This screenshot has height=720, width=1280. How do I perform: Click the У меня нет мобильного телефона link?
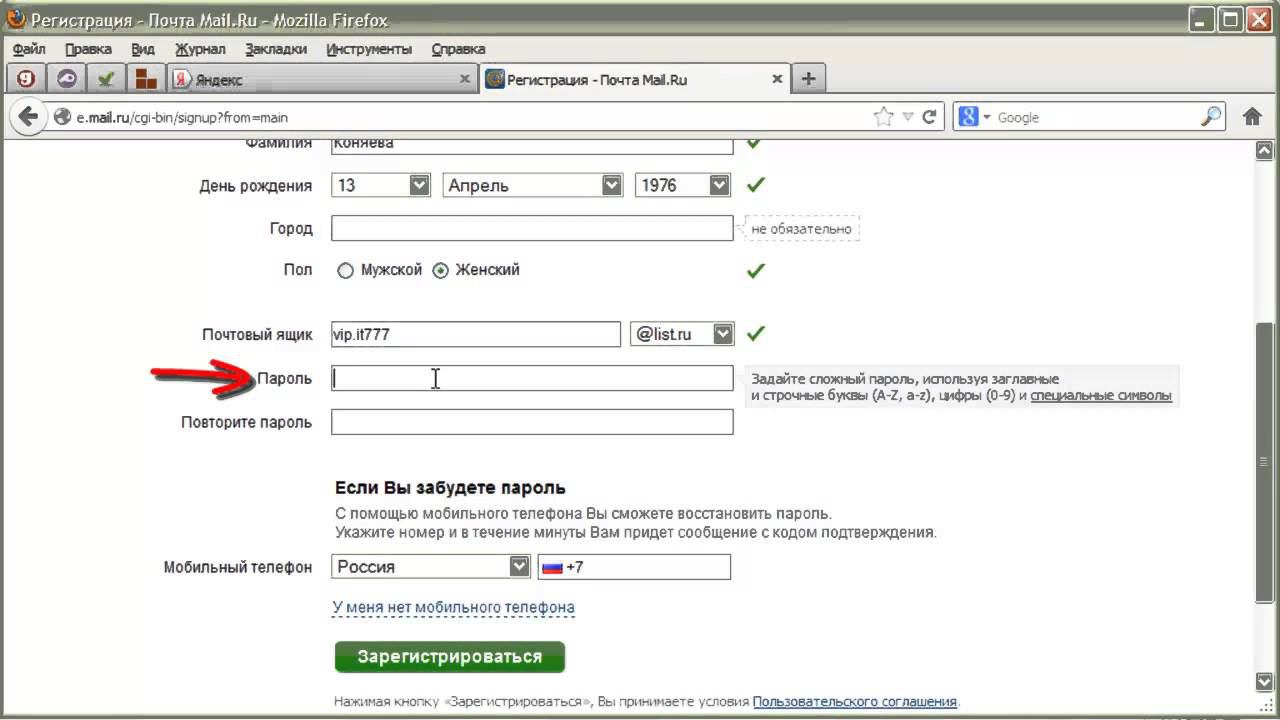tap(453, 607)
